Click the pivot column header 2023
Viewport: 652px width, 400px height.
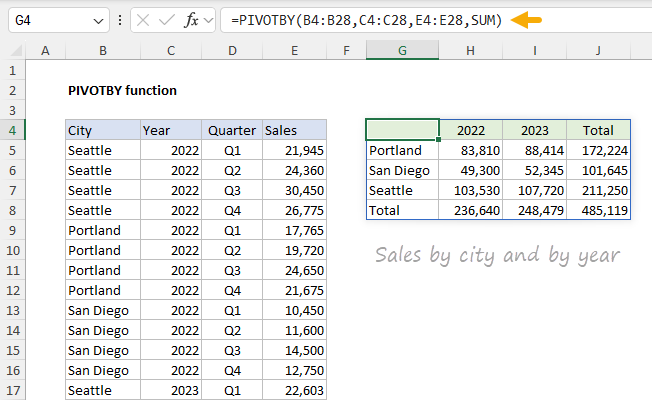pyautogui.click(x=534, y=130)
